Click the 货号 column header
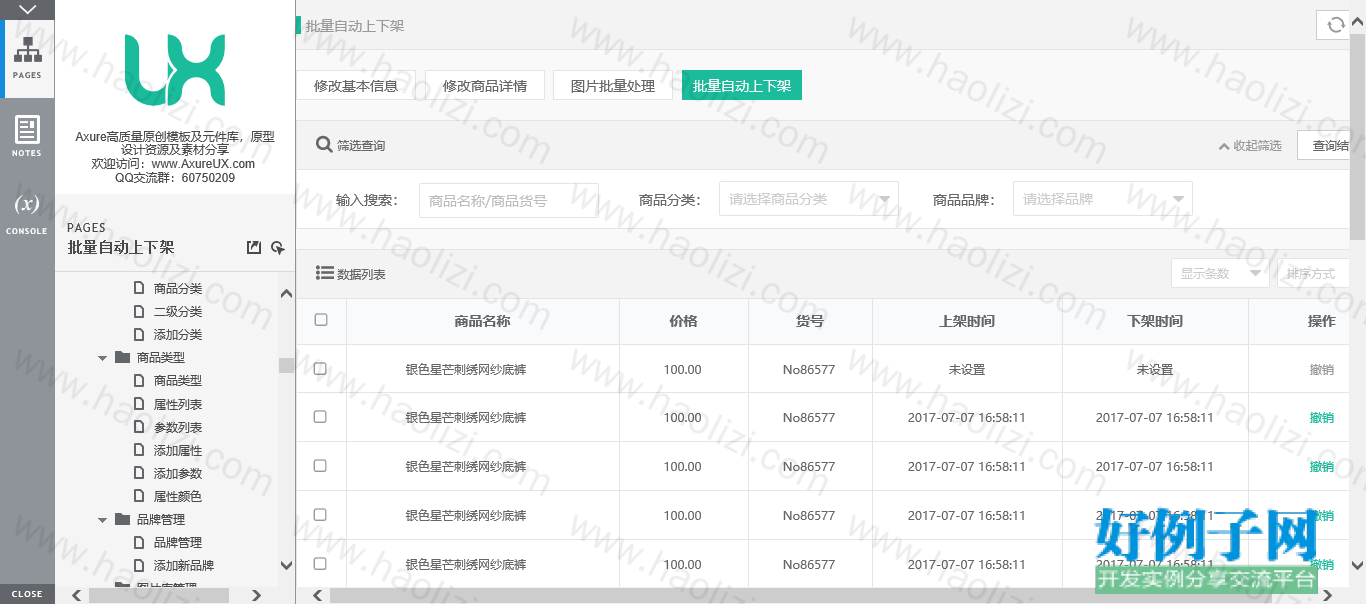Viewport: 1366px width, 604px height. coord(810,321)
